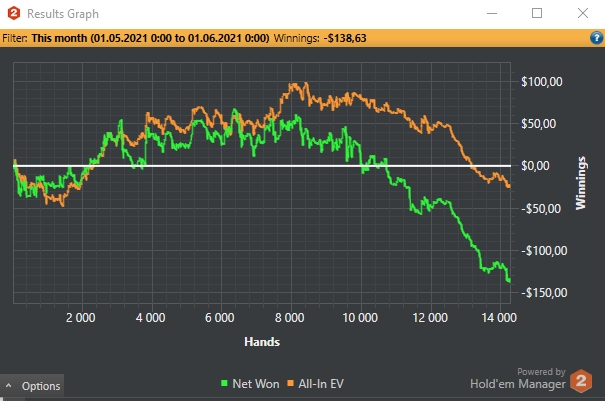Click the Hands axis title

click(262, 342)
